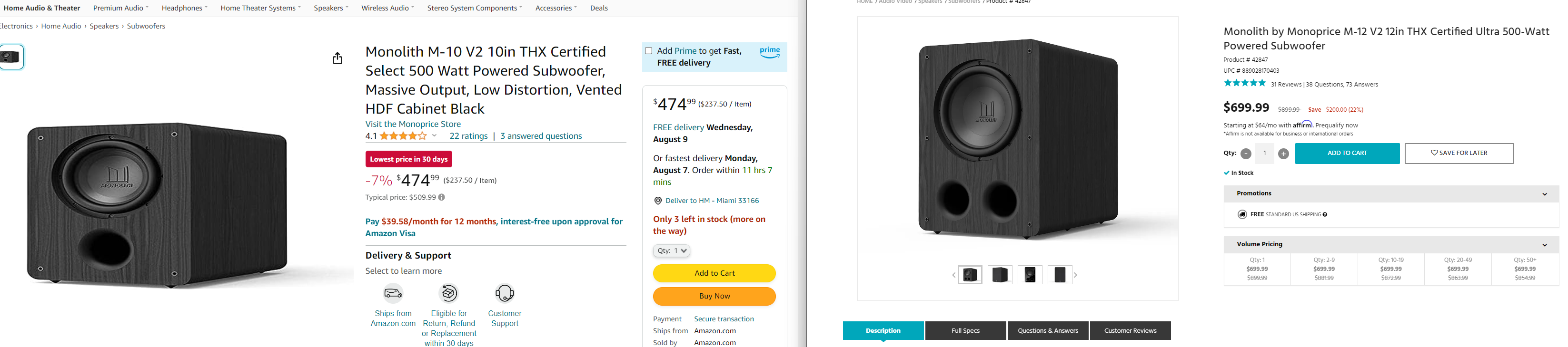Switch to the Full Specs tab
Image resolution: width=1568 pixels, height=347 pixels.
965,330
